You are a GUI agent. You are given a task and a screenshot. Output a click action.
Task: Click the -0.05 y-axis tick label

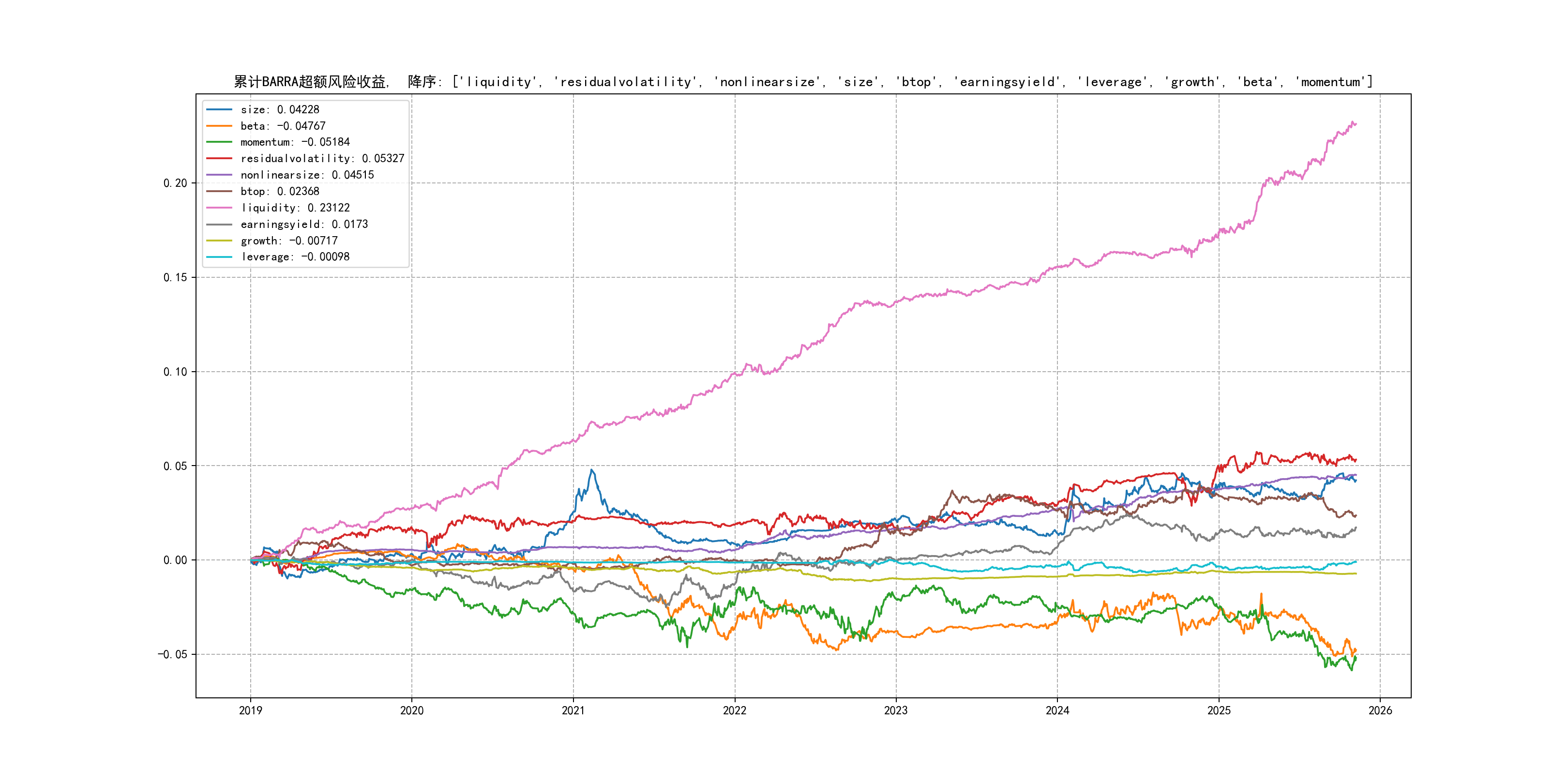point(173,654)
